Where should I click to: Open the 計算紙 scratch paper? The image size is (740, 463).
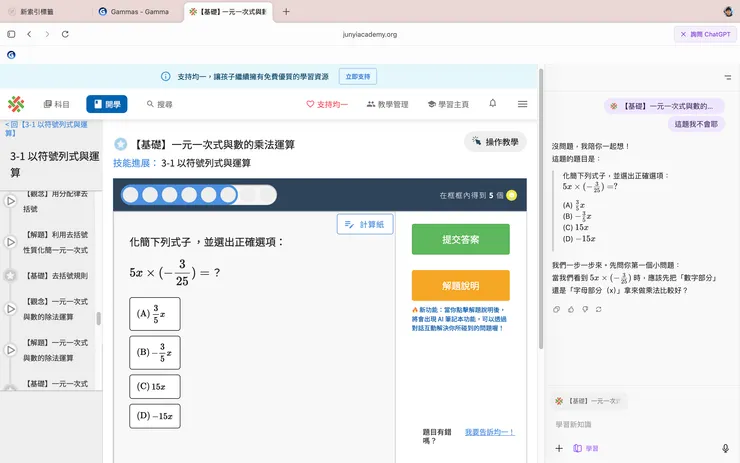pos(365,224)
